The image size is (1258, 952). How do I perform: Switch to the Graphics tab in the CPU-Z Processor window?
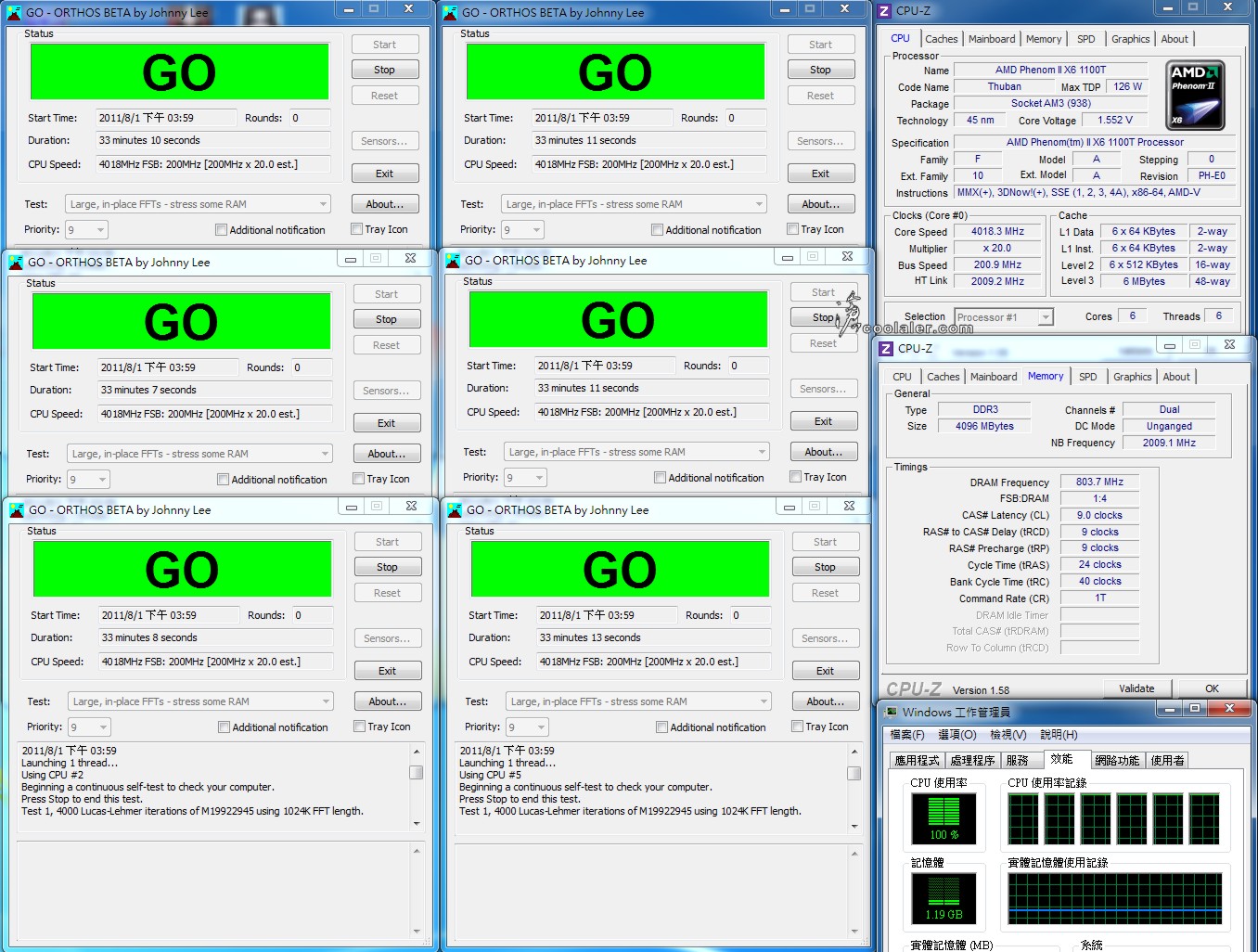click(1130, 39)
